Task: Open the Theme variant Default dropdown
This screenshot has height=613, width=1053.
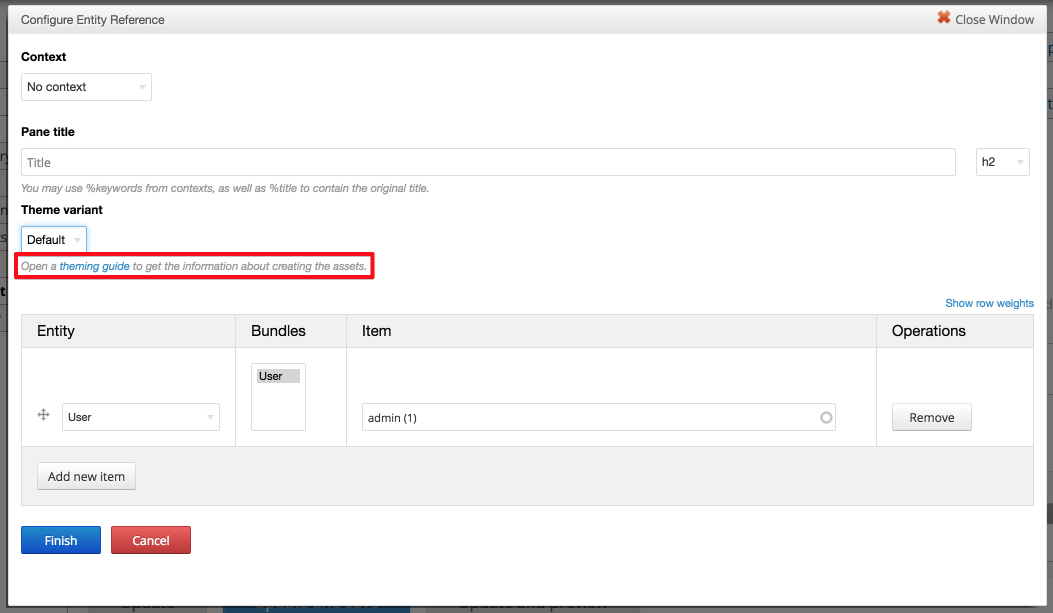Action: point(53,239)
